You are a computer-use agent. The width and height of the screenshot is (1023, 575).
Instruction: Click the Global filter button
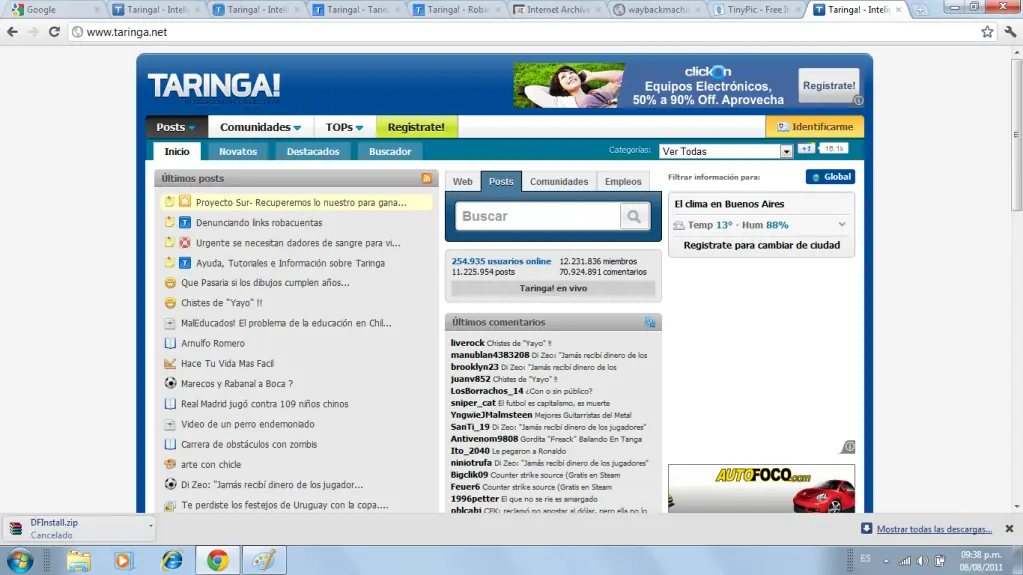[831, 177]
